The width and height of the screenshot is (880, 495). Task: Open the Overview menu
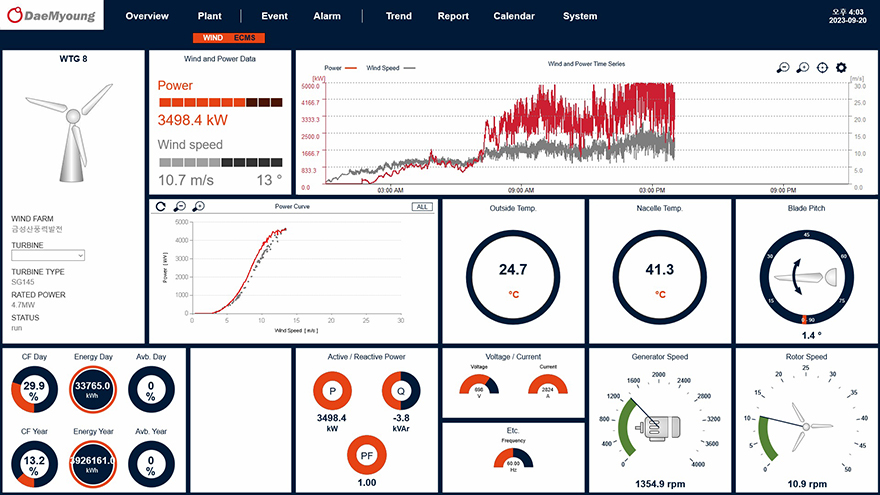(x=147, y=16)
